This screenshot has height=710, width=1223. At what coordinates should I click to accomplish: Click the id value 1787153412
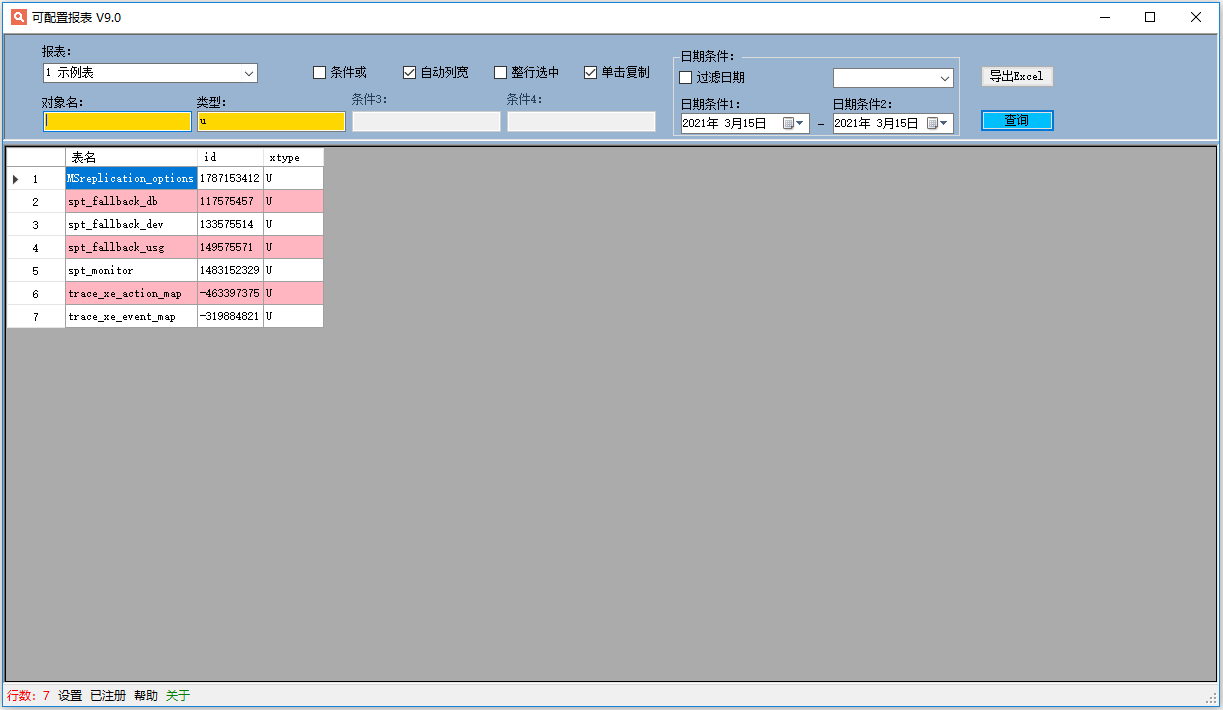[230, 179]
